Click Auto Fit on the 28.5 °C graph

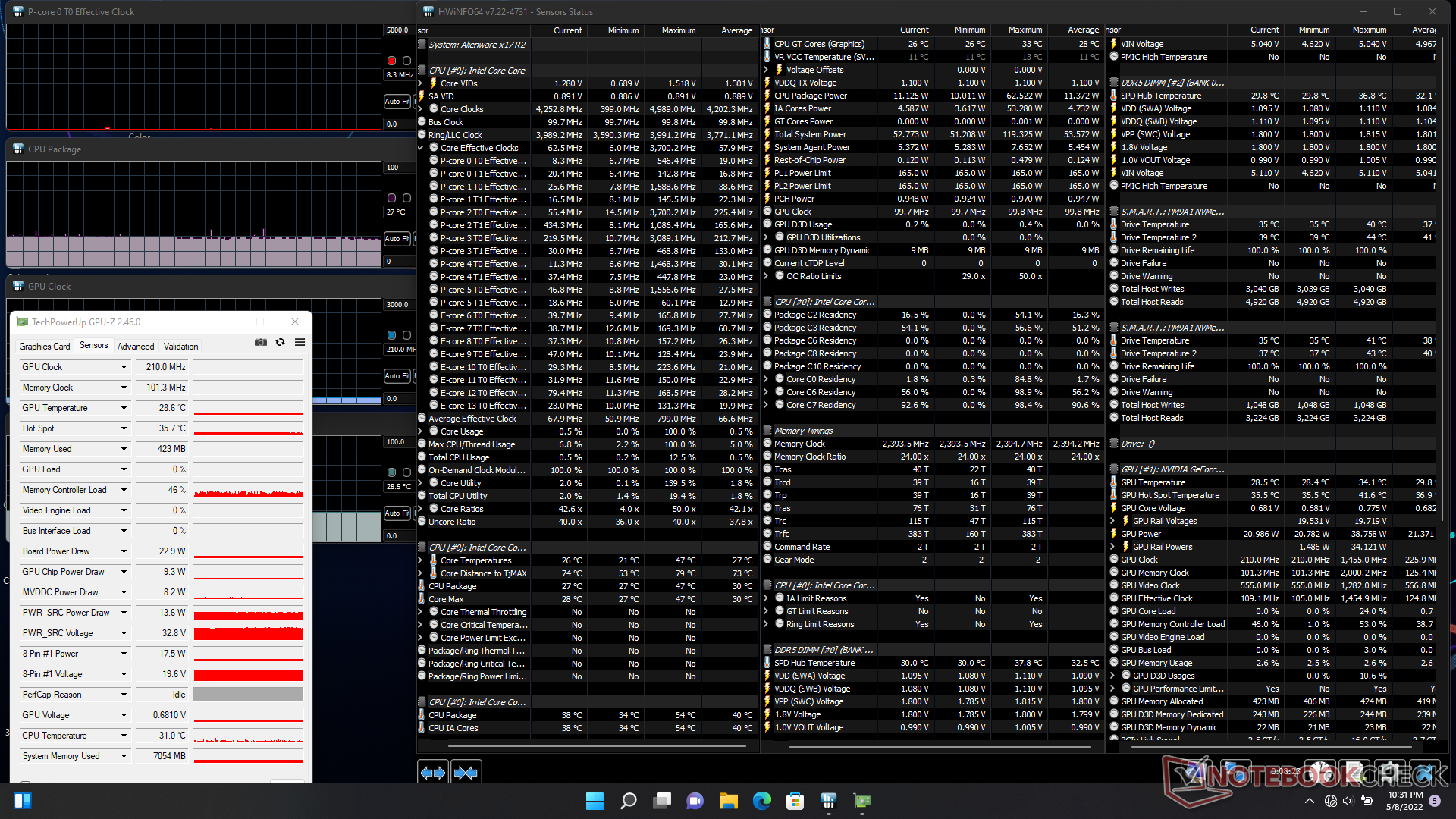[x=397, y=513]
